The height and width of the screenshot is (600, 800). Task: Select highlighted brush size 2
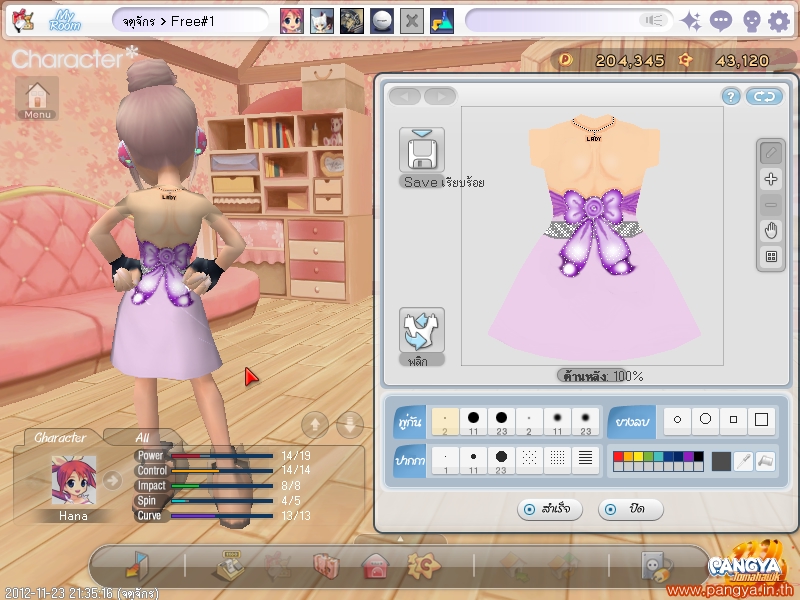[x=445, y=421]
